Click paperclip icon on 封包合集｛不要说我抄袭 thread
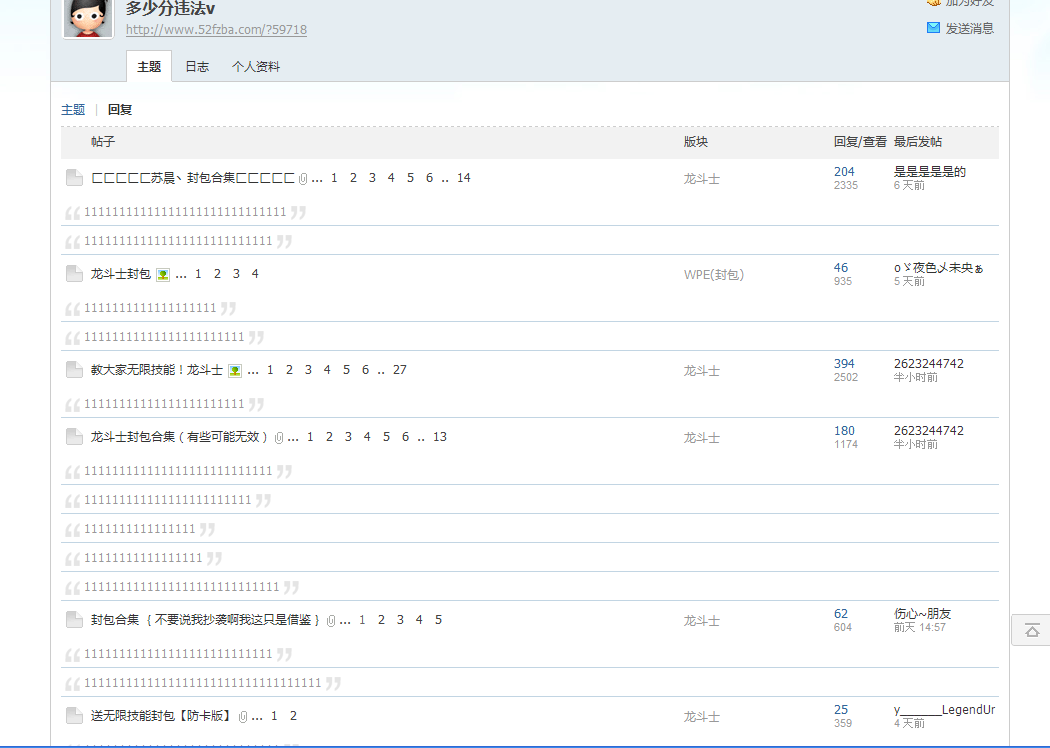The height and width of the screenshot is (748, 1050). point(331,621)
